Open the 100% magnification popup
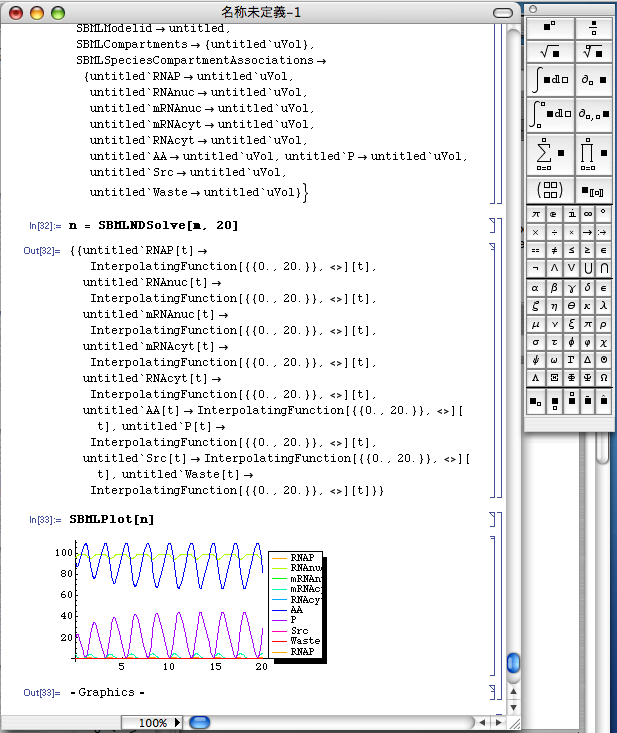The width and height of the screenshot is (617, 733). click(x=153, y=723)
